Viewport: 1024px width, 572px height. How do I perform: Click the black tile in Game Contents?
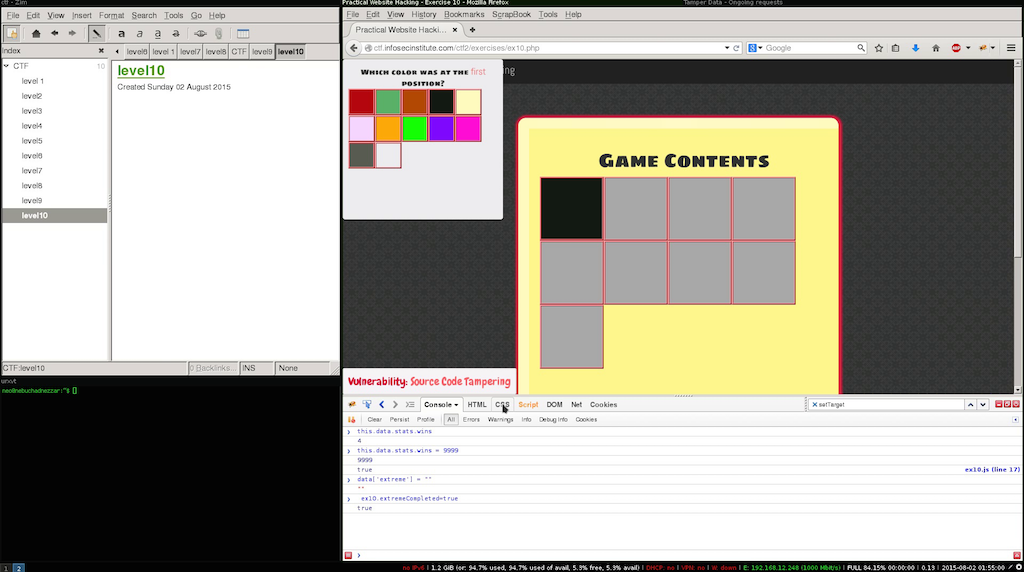[571, 208]
